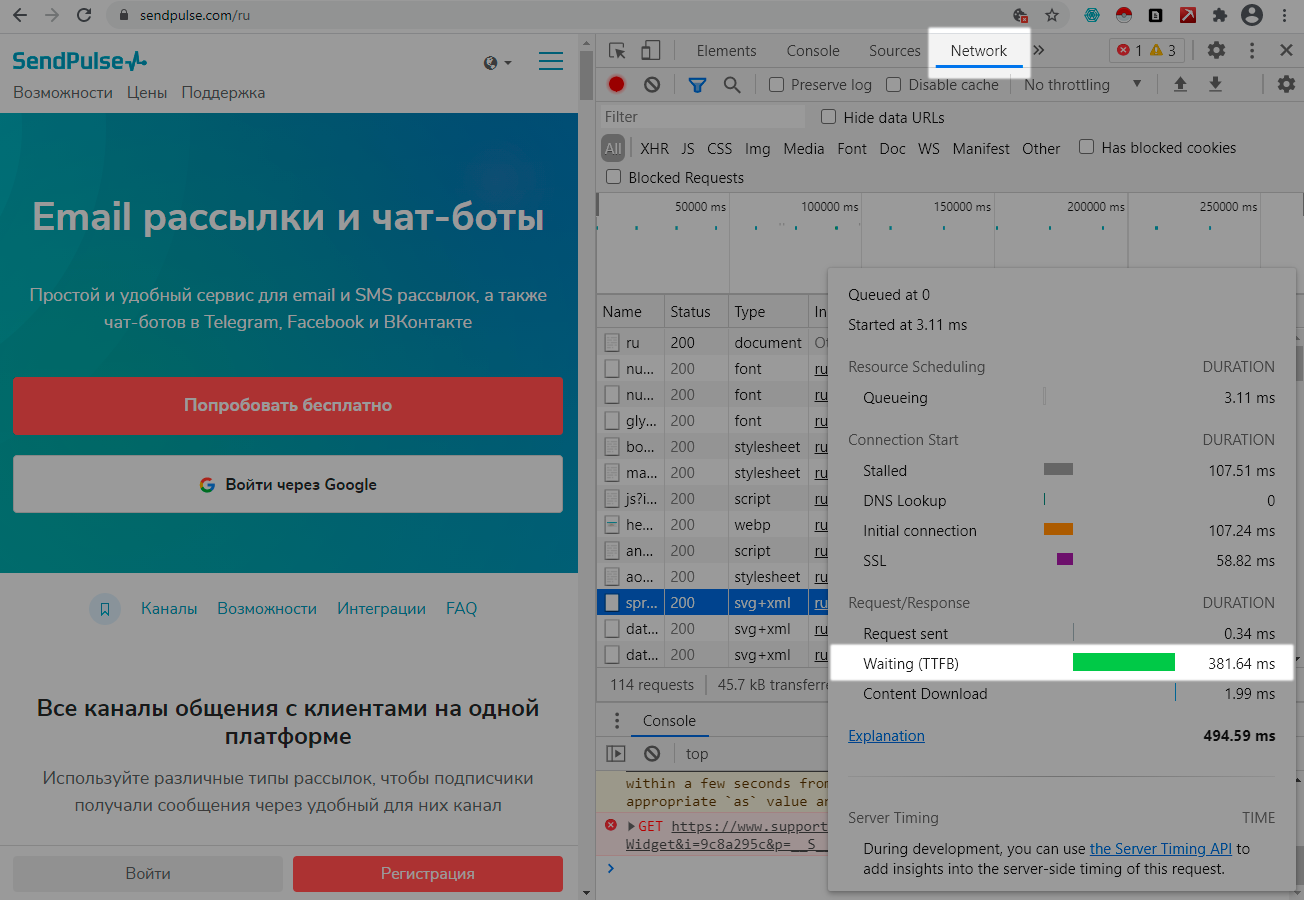The image size is (1304, 900).
Task: Click the browser forward arrow
Action: (x=52, y=15)
